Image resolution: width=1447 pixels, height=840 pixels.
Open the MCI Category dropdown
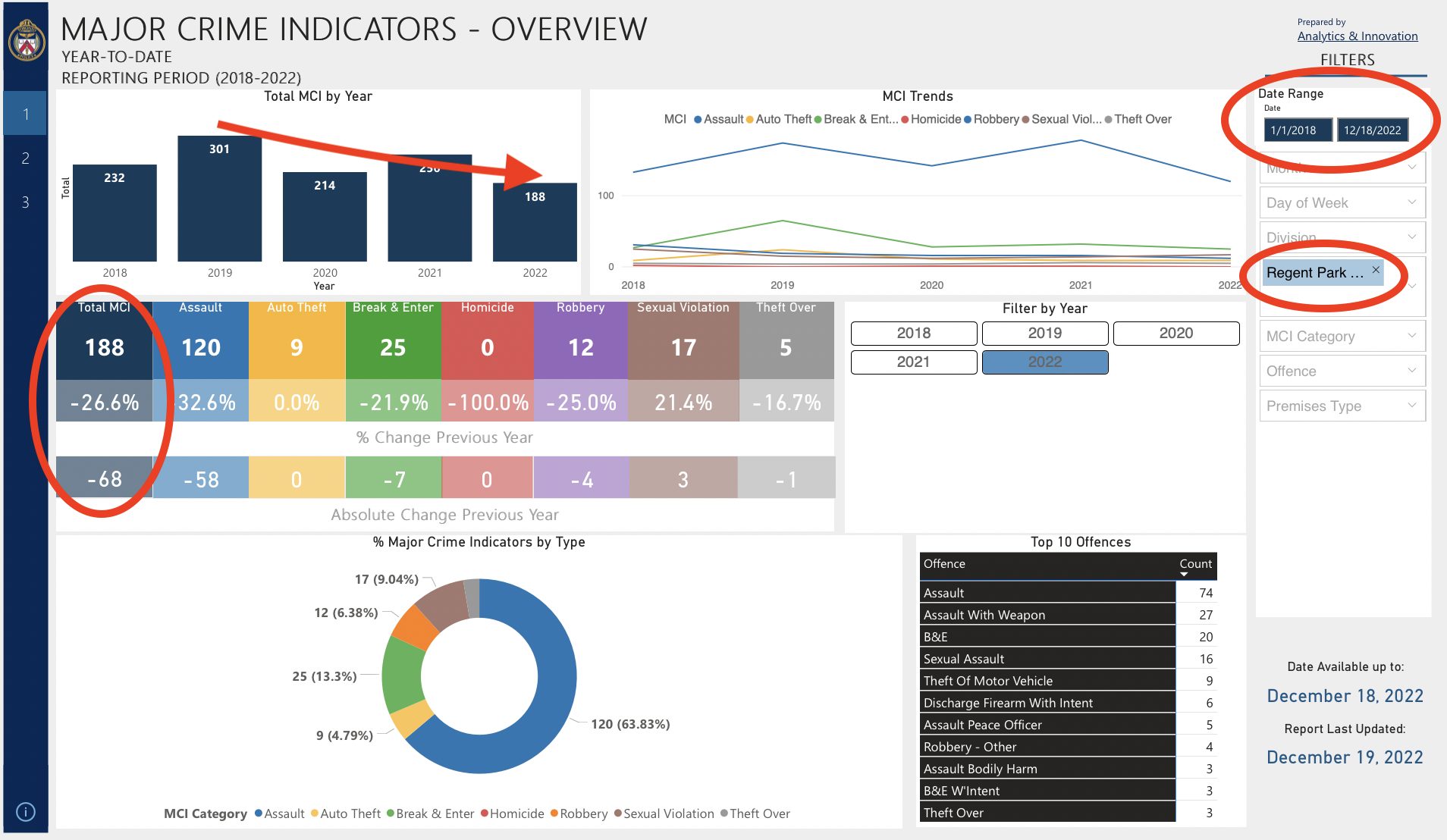pyautogui.click(x=1342, y=337)
